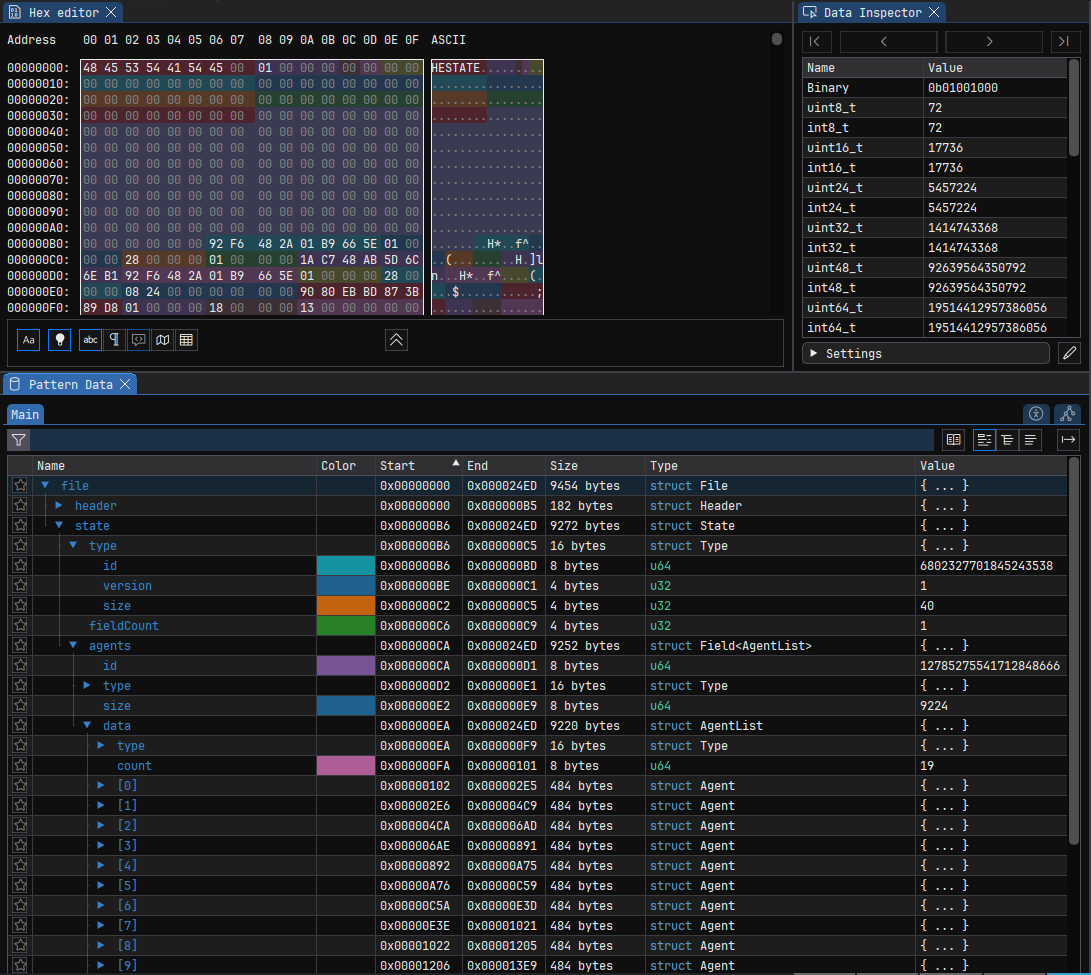The image size is (1091, 975).
Task: Expand the Settings section in Data Inspector
Action: (x=925, y=353)
